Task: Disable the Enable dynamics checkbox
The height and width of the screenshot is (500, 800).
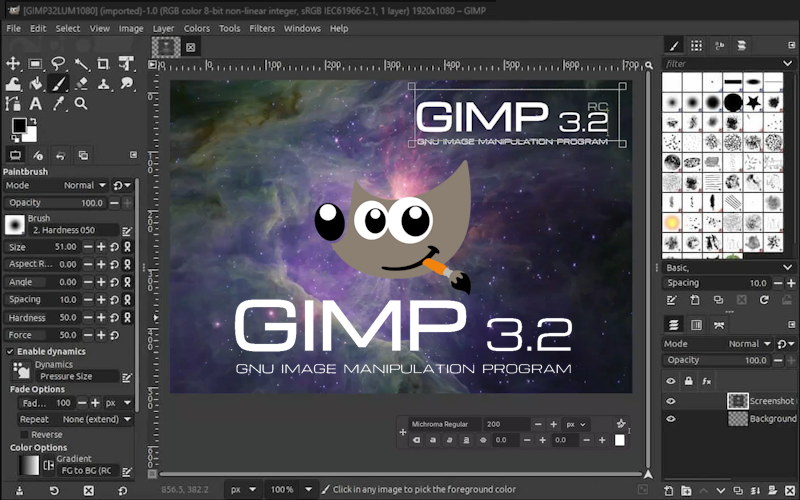Action: point(11,352)
